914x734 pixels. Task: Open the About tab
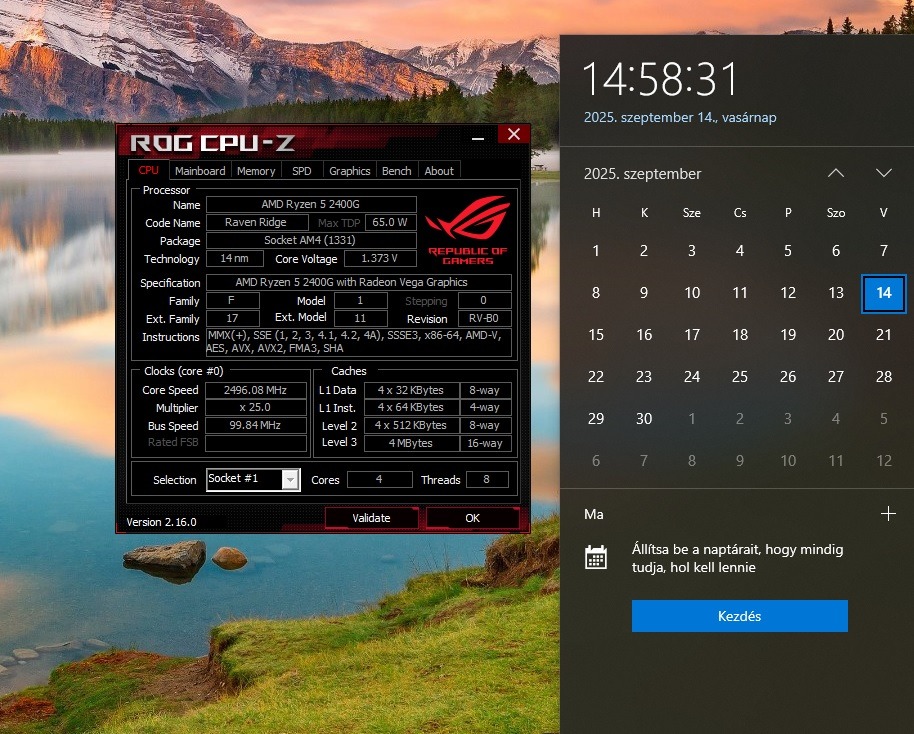click(439, 171)
